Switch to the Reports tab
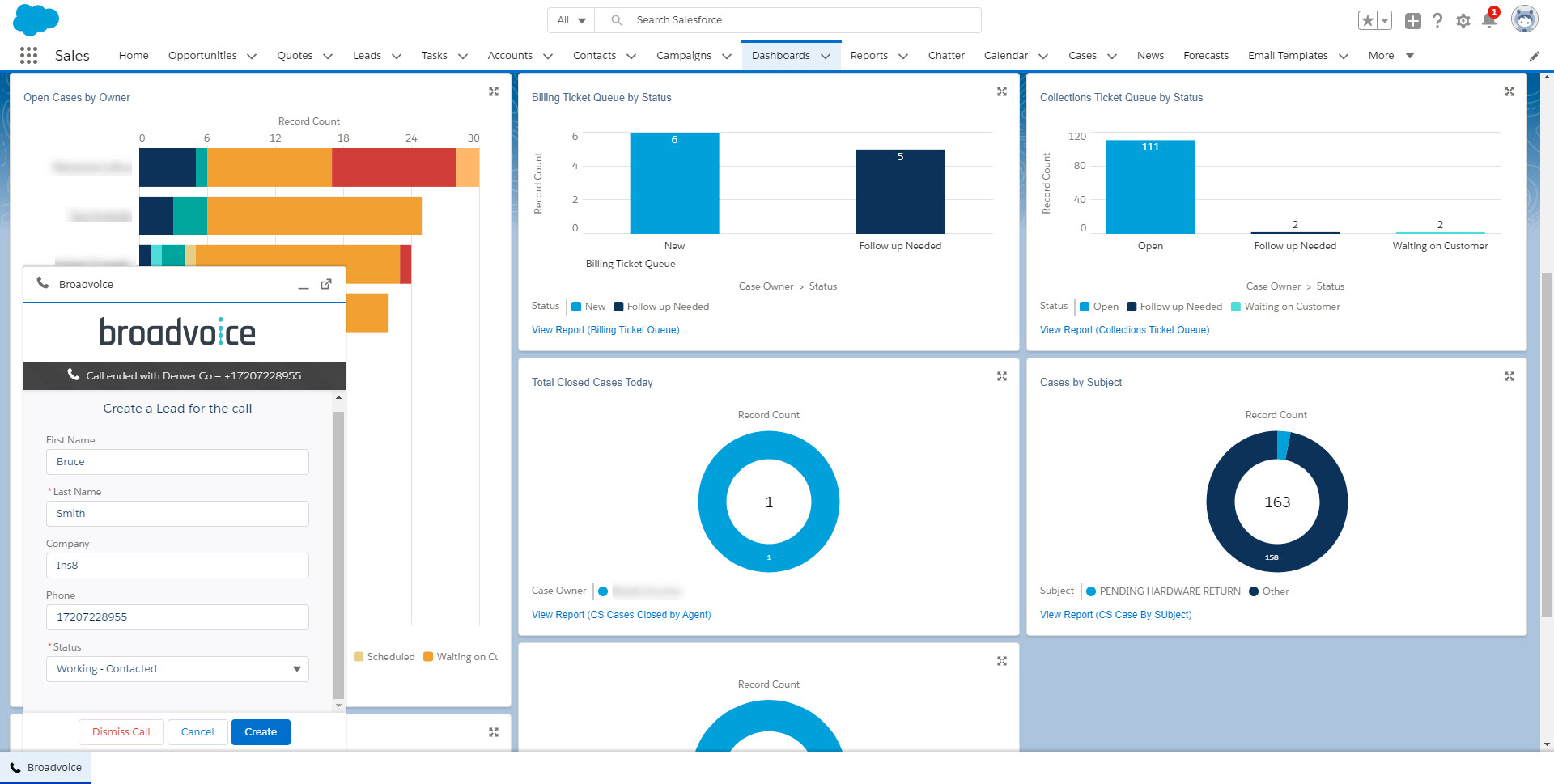 (x=868, y=56)
